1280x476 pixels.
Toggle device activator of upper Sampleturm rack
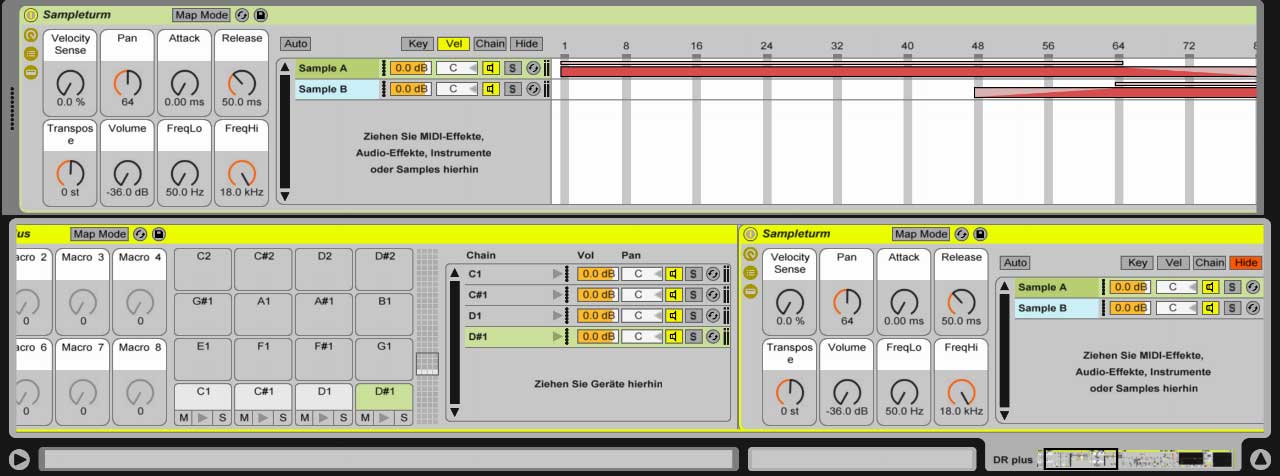coord(31,15)
